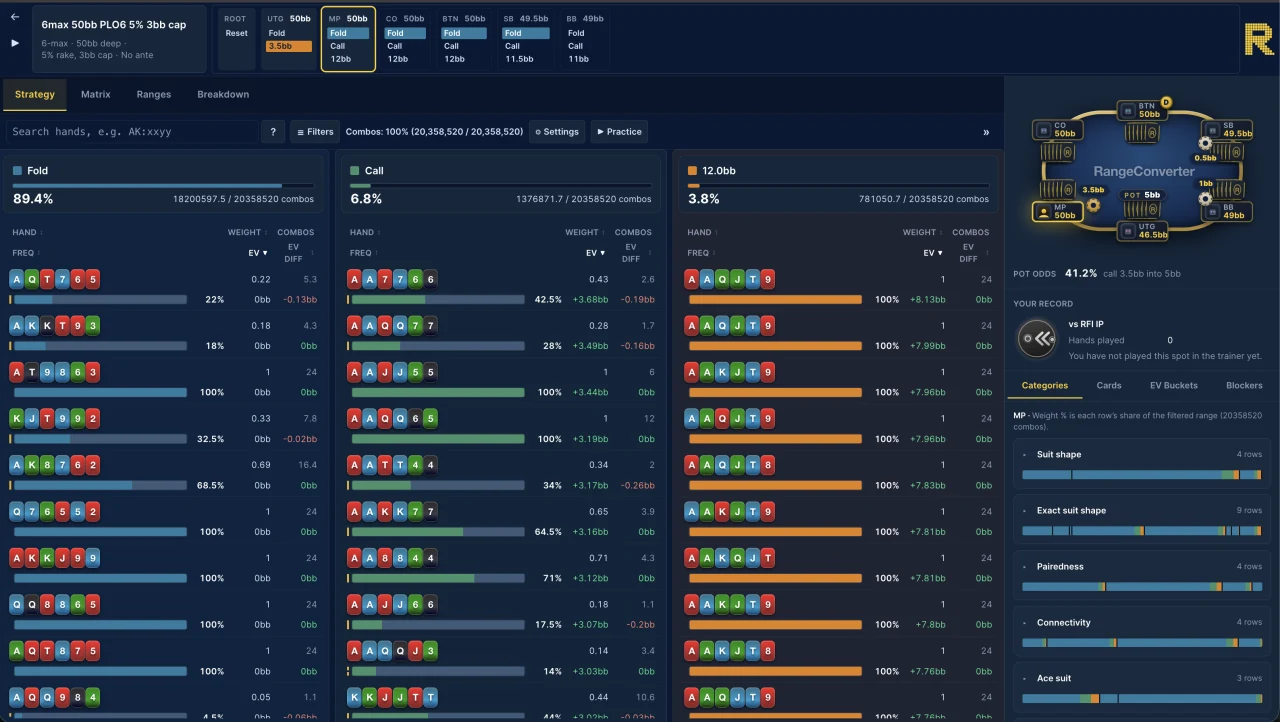Click the SB seat on the table
This screenshot has width=1280, height=722.
[x=1229, y=131]
